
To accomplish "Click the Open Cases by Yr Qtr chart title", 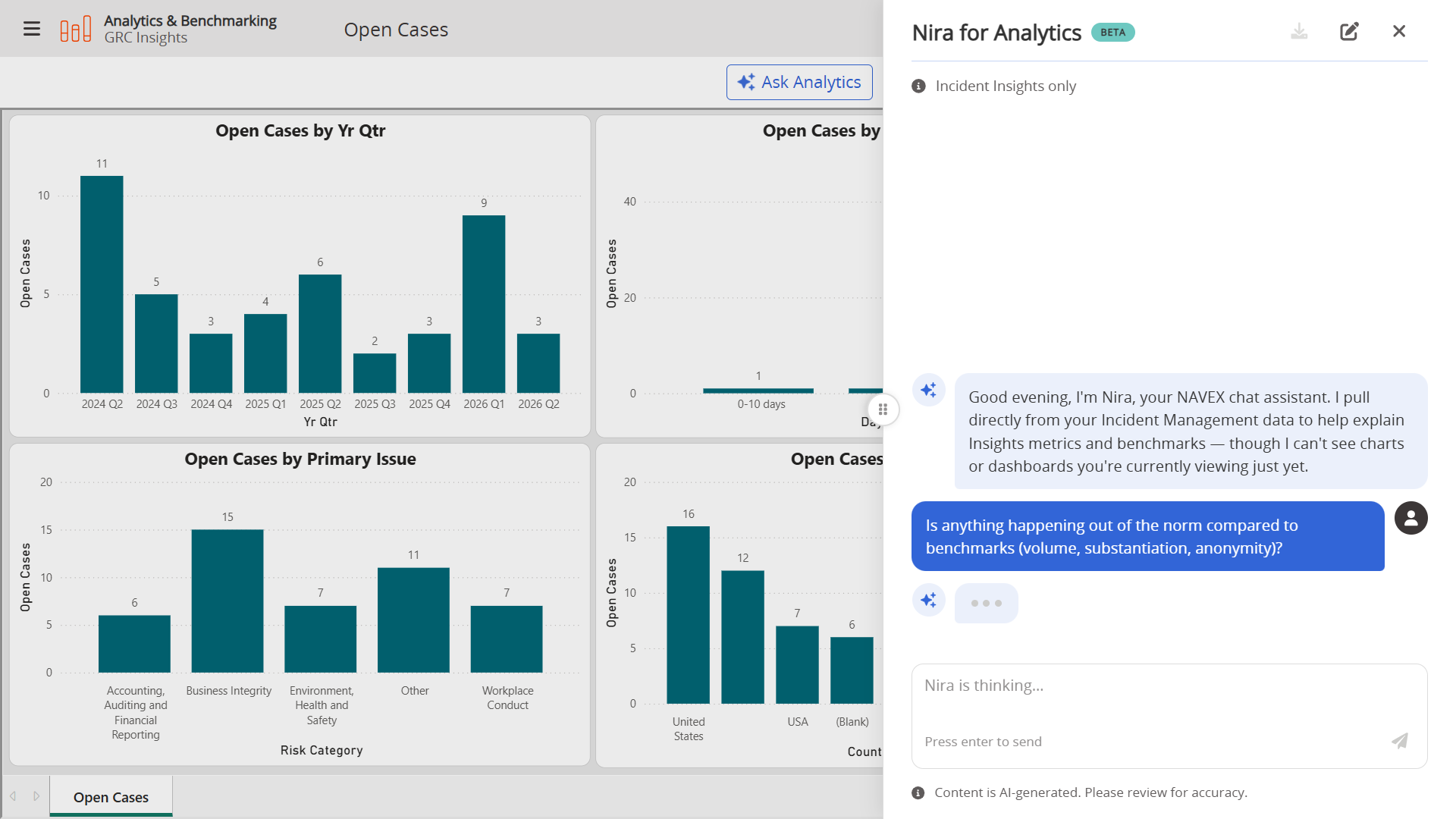I will click(x=300, y=130).
